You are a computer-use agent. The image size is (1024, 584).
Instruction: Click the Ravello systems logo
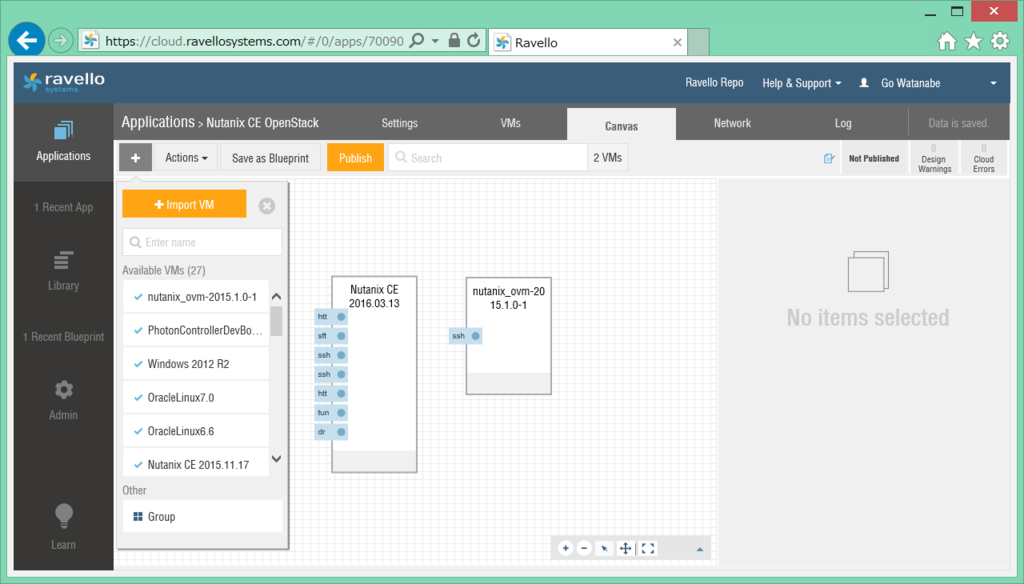[x=63, y=82]
